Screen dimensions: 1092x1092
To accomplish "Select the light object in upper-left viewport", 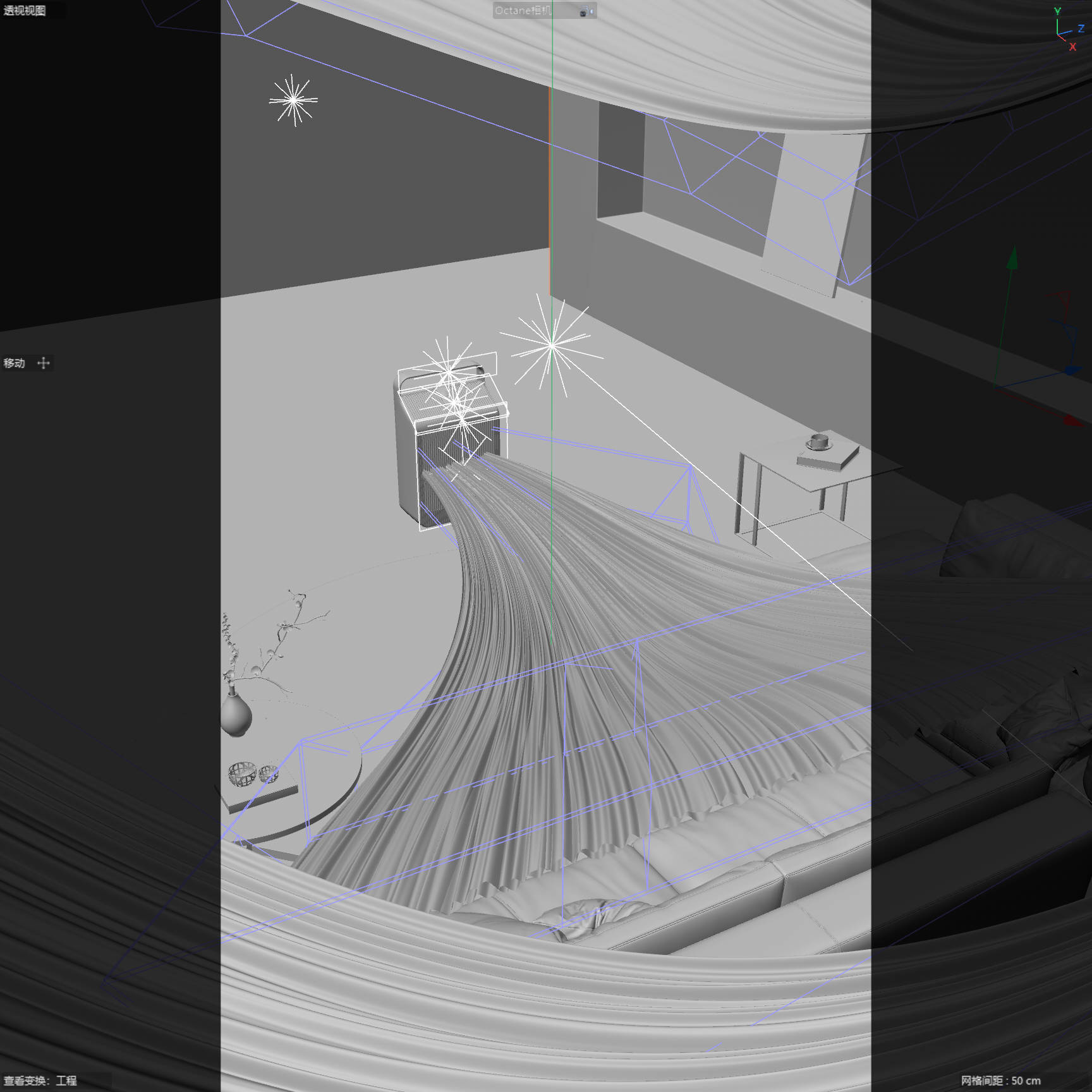I will click(293, 100).
